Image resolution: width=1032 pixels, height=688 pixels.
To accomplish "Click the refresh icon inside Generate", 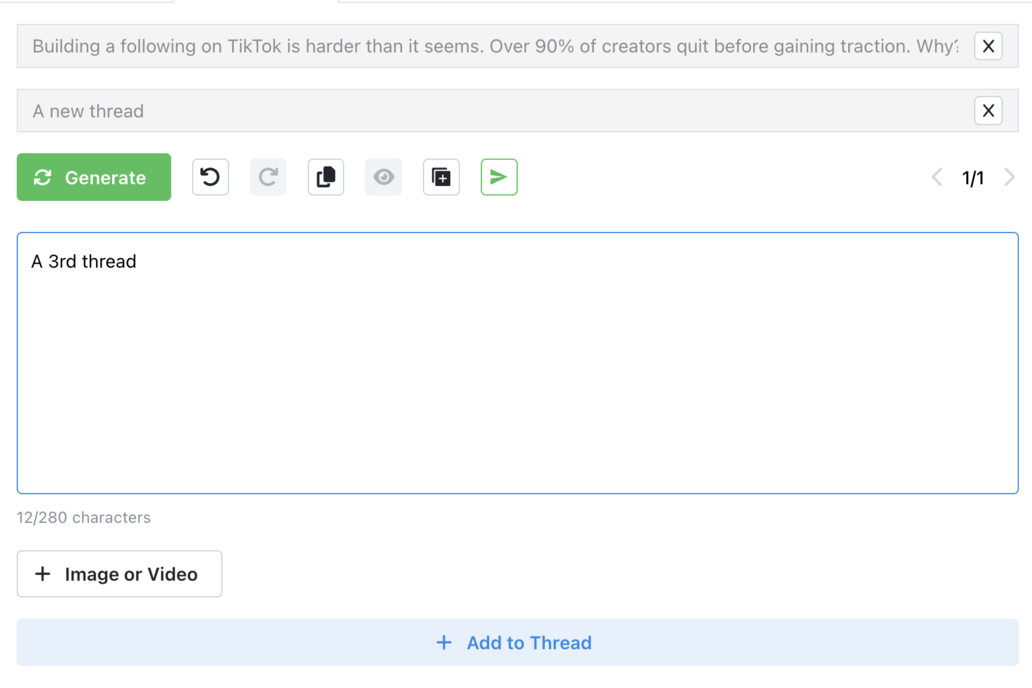I will coord(43,177).
